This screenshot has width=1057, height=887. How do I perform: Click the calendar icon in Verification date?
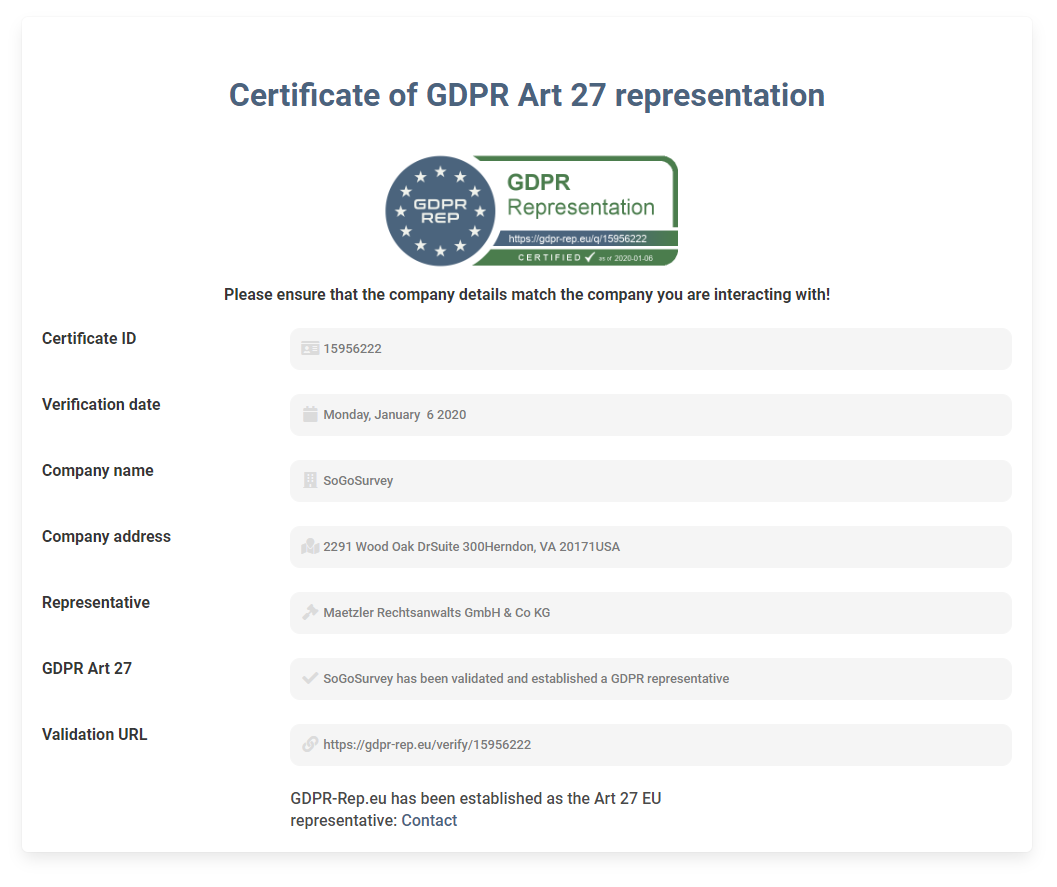pyautogui.click(x=310, y=415)
